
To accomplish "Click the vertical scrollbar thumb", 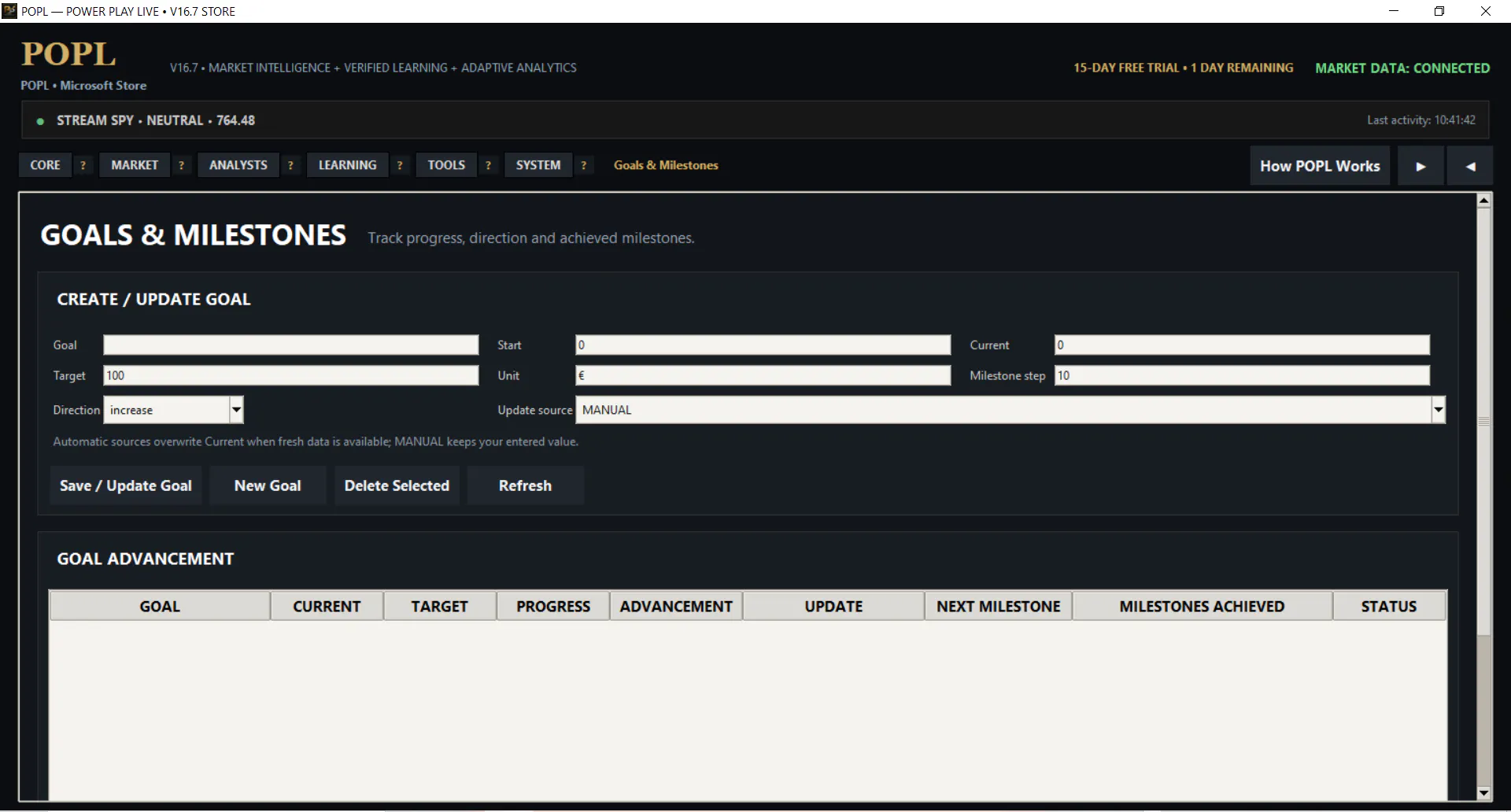I will tap(1483, 421).
